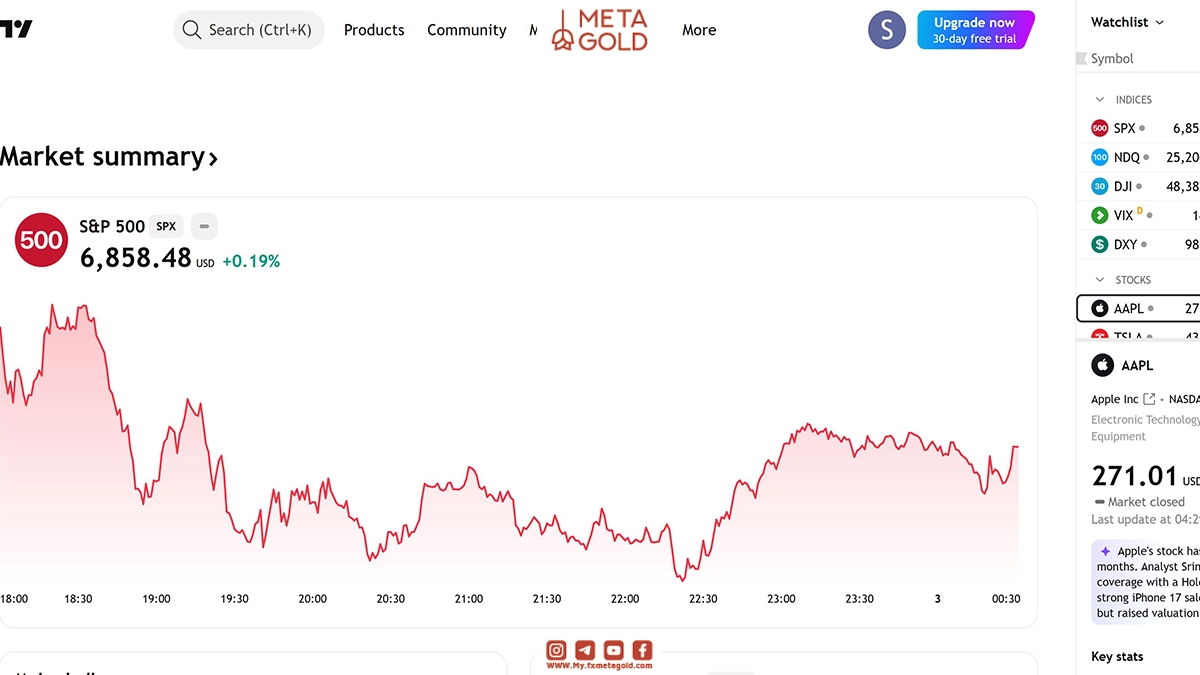Click the 6,858.48 price value

click(x=135, y=258)
